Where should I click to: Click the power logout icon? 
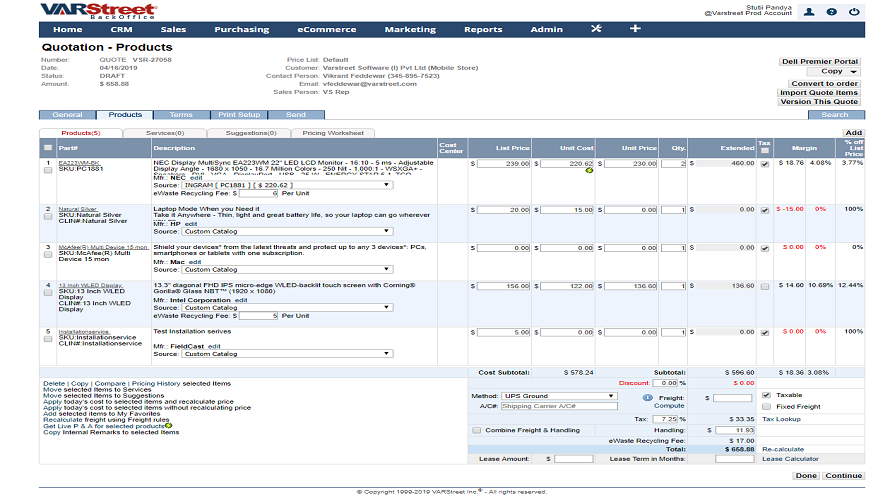(854, 11)
